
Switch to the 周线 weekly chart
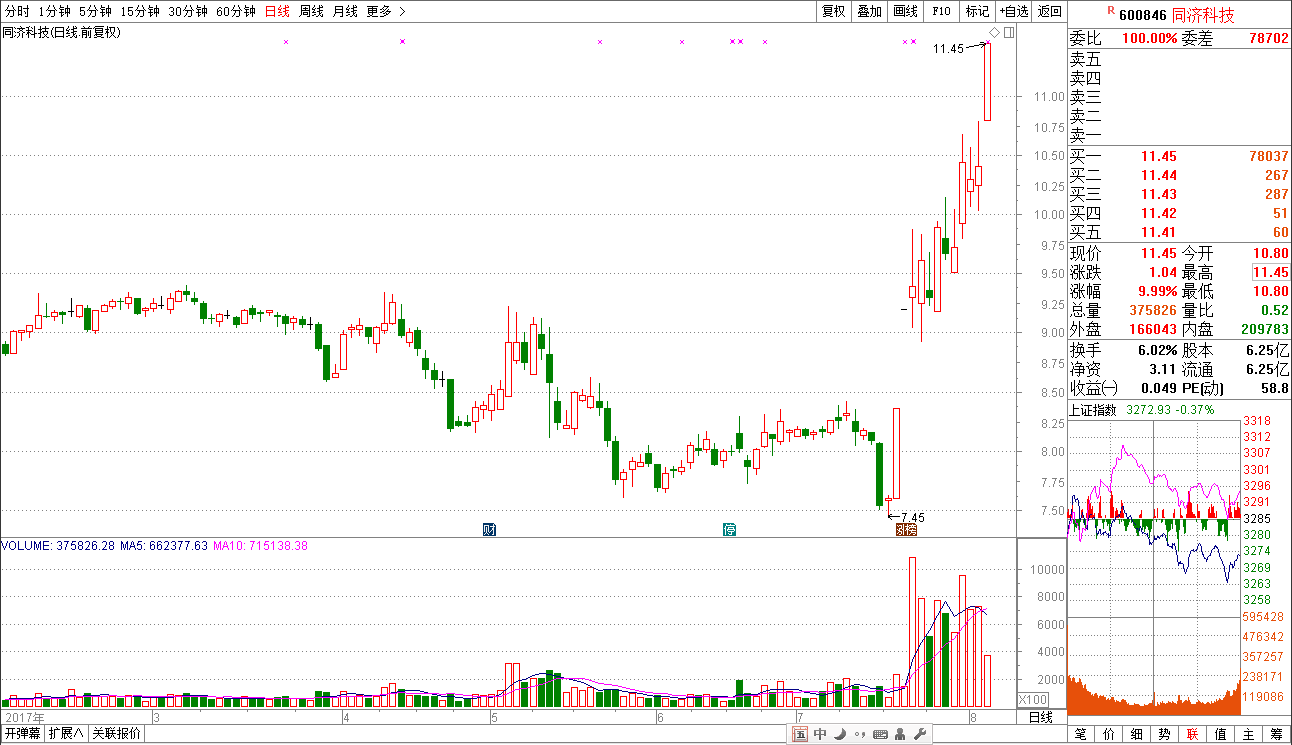[311, 11]
